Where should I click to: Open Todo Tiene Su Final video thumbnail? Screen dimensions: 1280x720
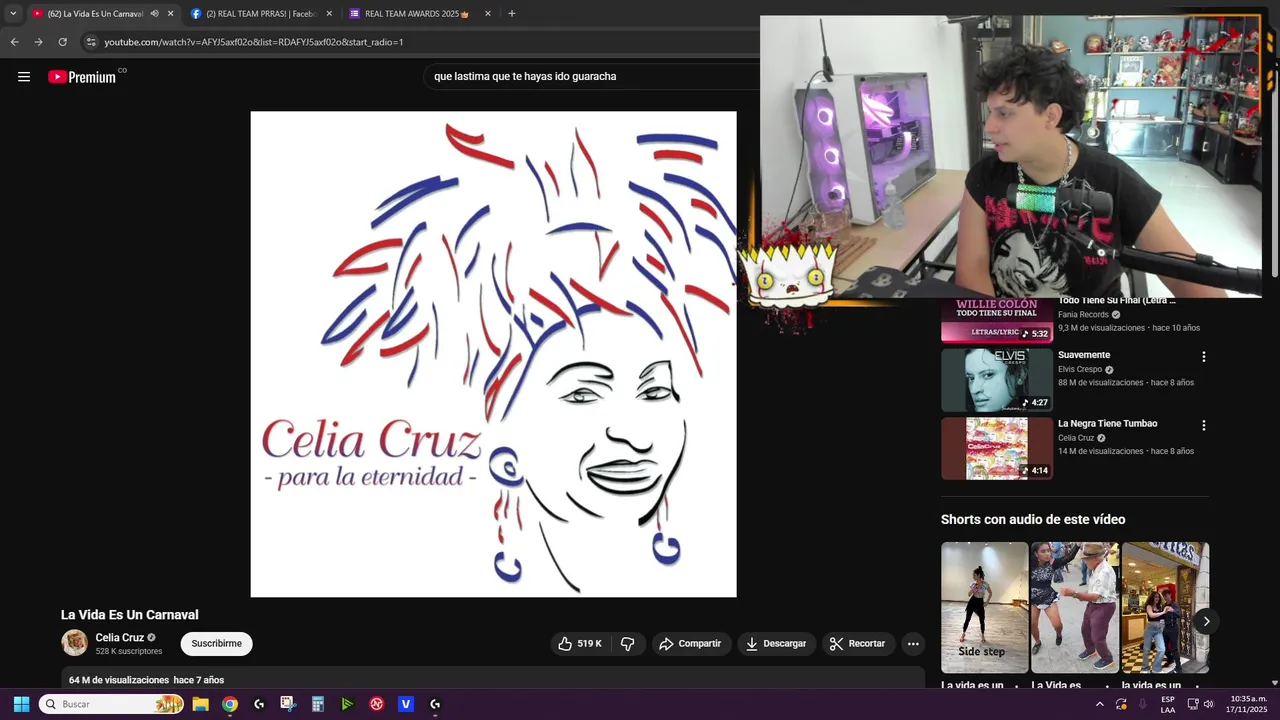(997, 320)
